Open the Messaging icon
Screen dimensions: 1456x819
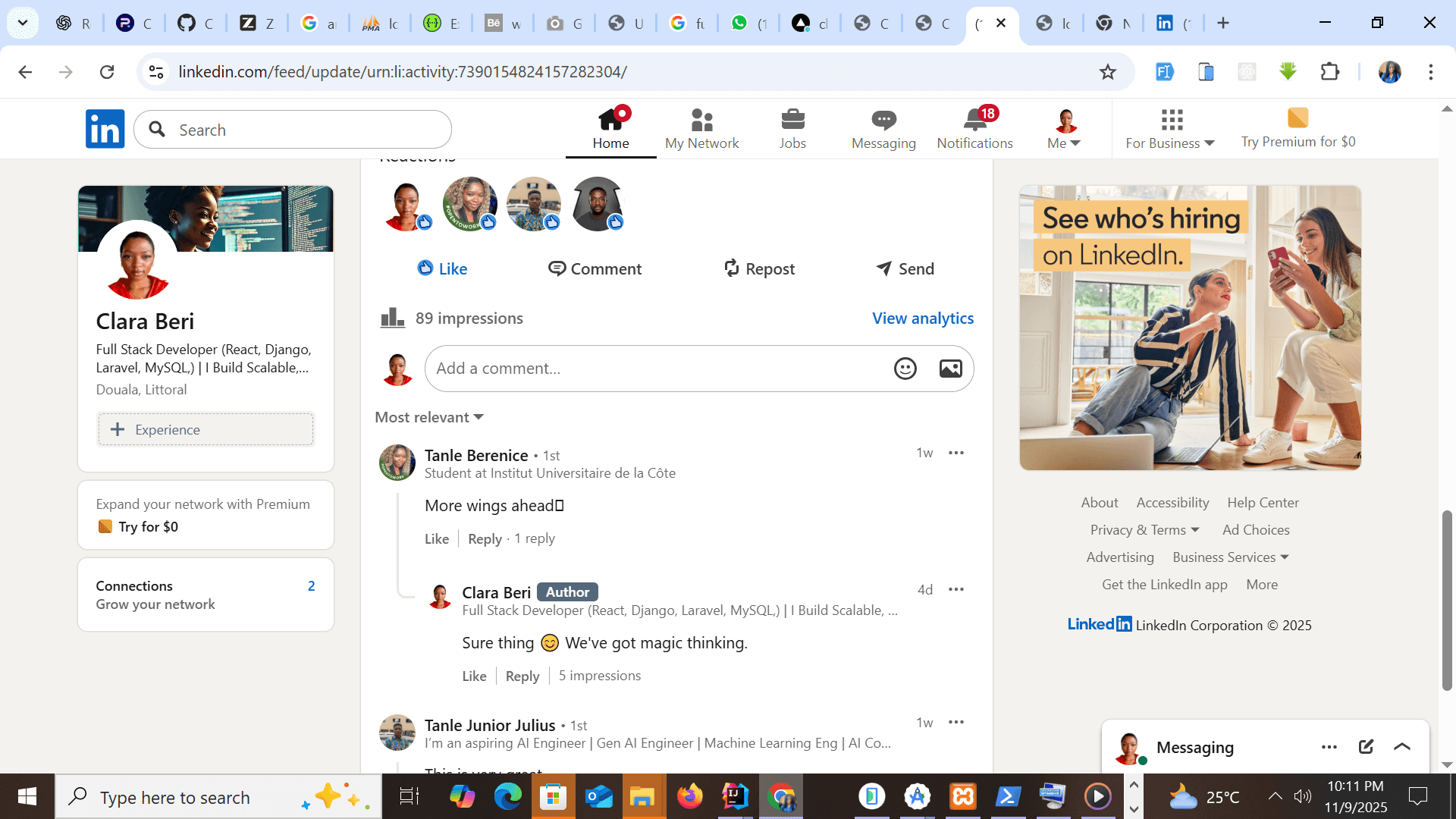[883, 121]
